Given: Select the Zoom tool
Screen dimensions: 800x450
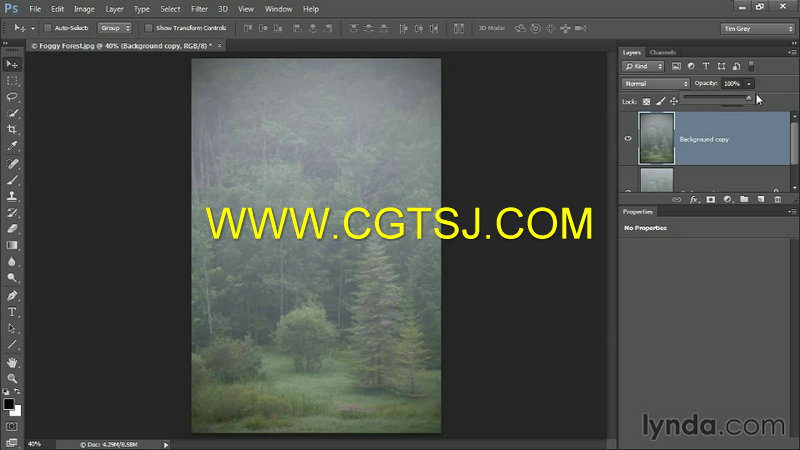Looking at the screenshot, I should [12, 379].
